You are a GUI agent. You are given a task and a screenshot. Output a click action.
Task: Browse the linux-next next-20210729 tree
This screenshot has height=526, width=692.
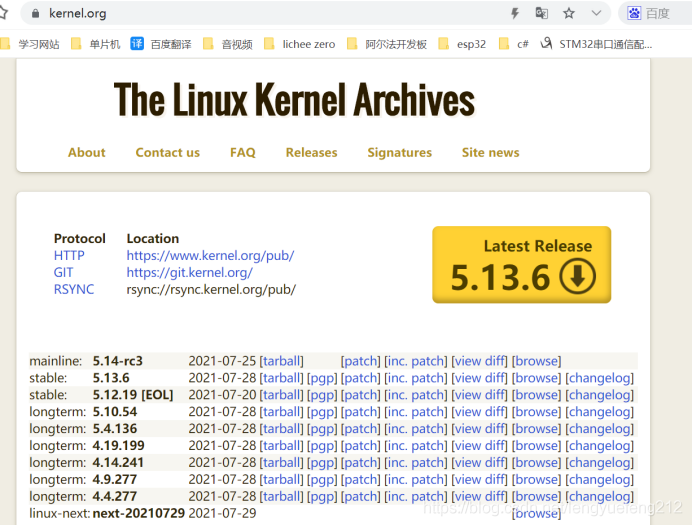pos(537,514)
